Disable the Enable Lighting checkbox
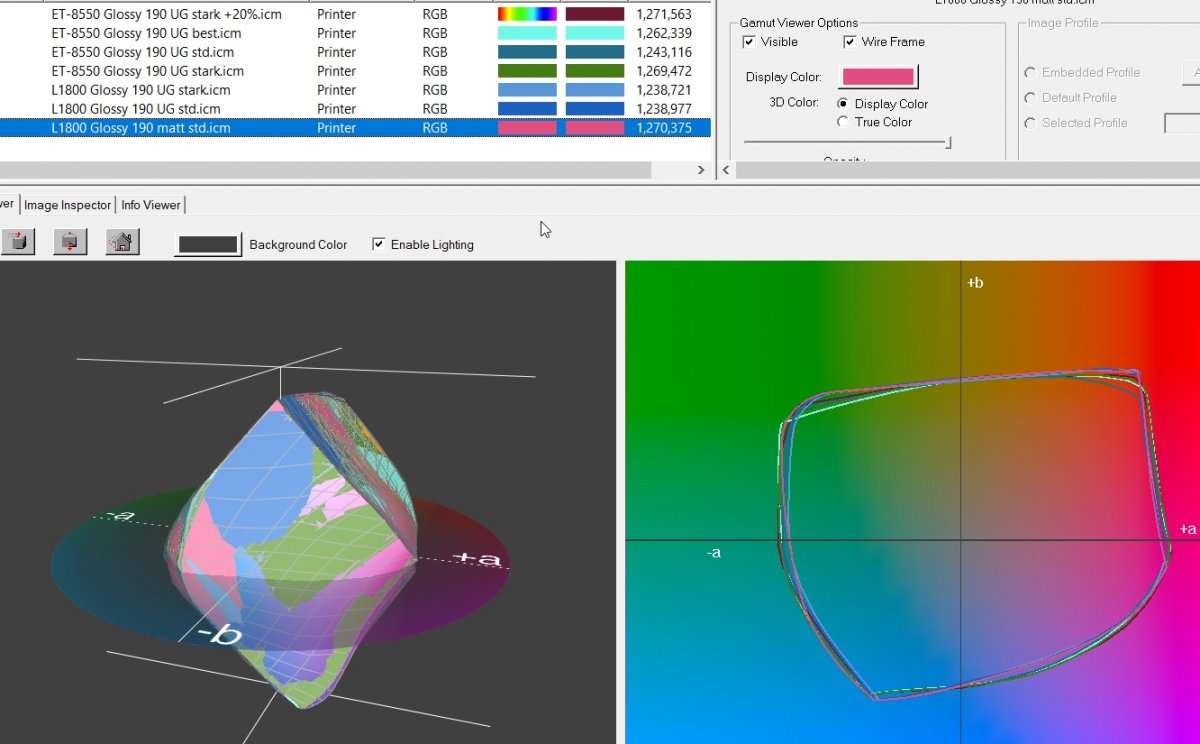Viewport: 1200px width, 744px height. 378,244
